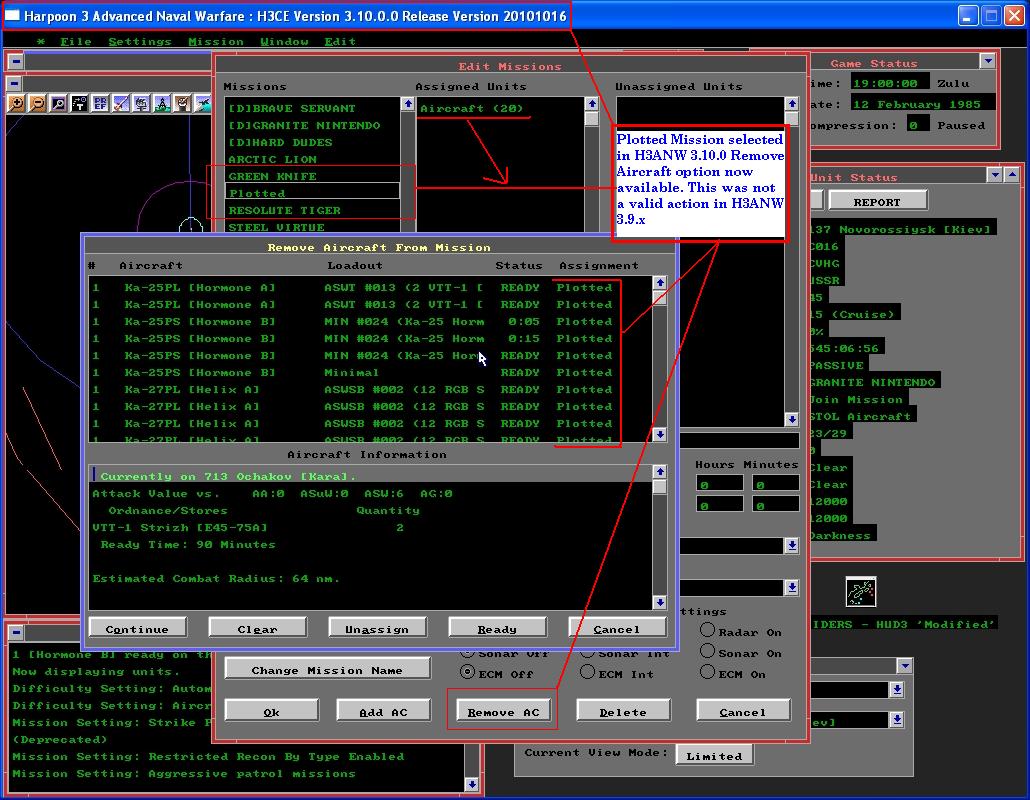Open the asterisk menu in the menu bar
The height and width of the screenshot is (800, 1030).
coord(41,41)
